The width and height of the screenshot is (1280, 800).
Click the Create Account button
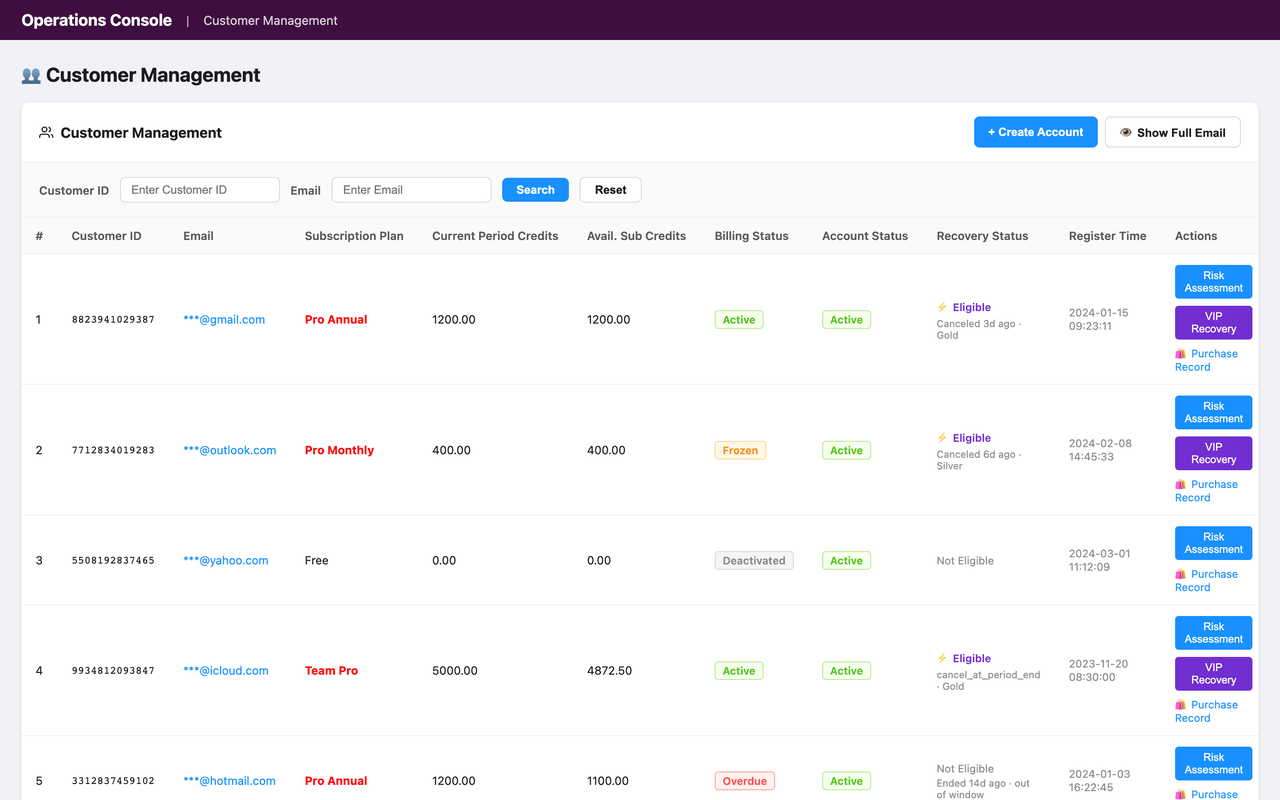click(1035, 131)
